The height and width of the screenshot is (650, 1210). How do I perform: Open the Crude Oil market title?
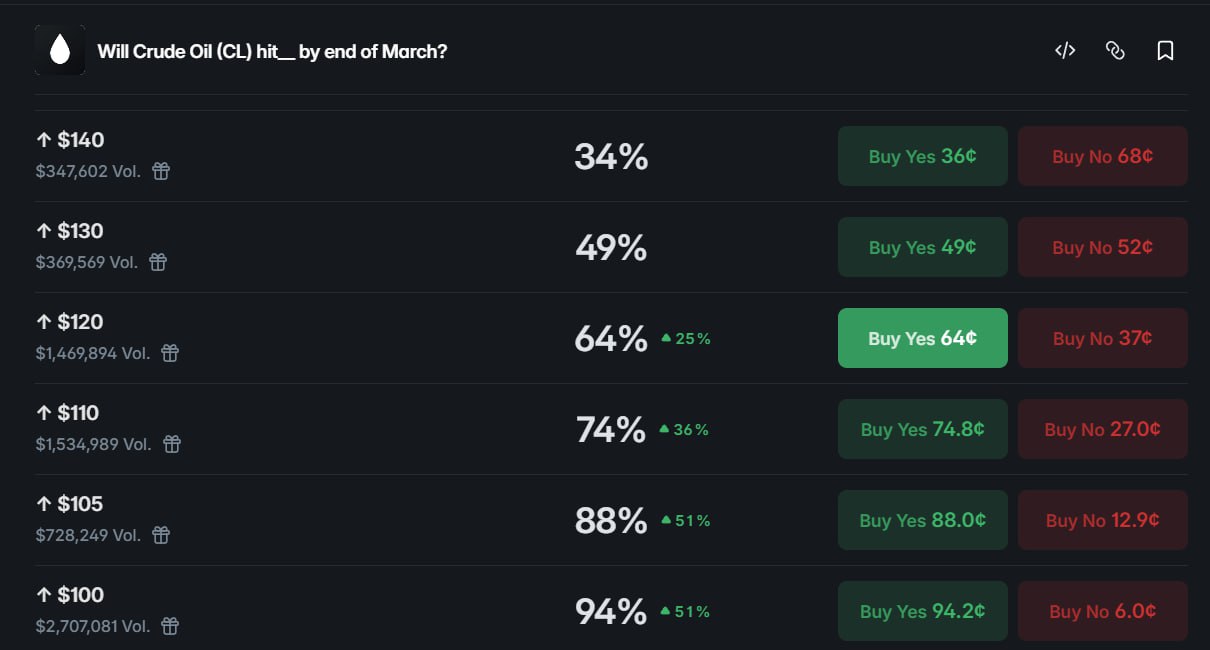[272, 51]
